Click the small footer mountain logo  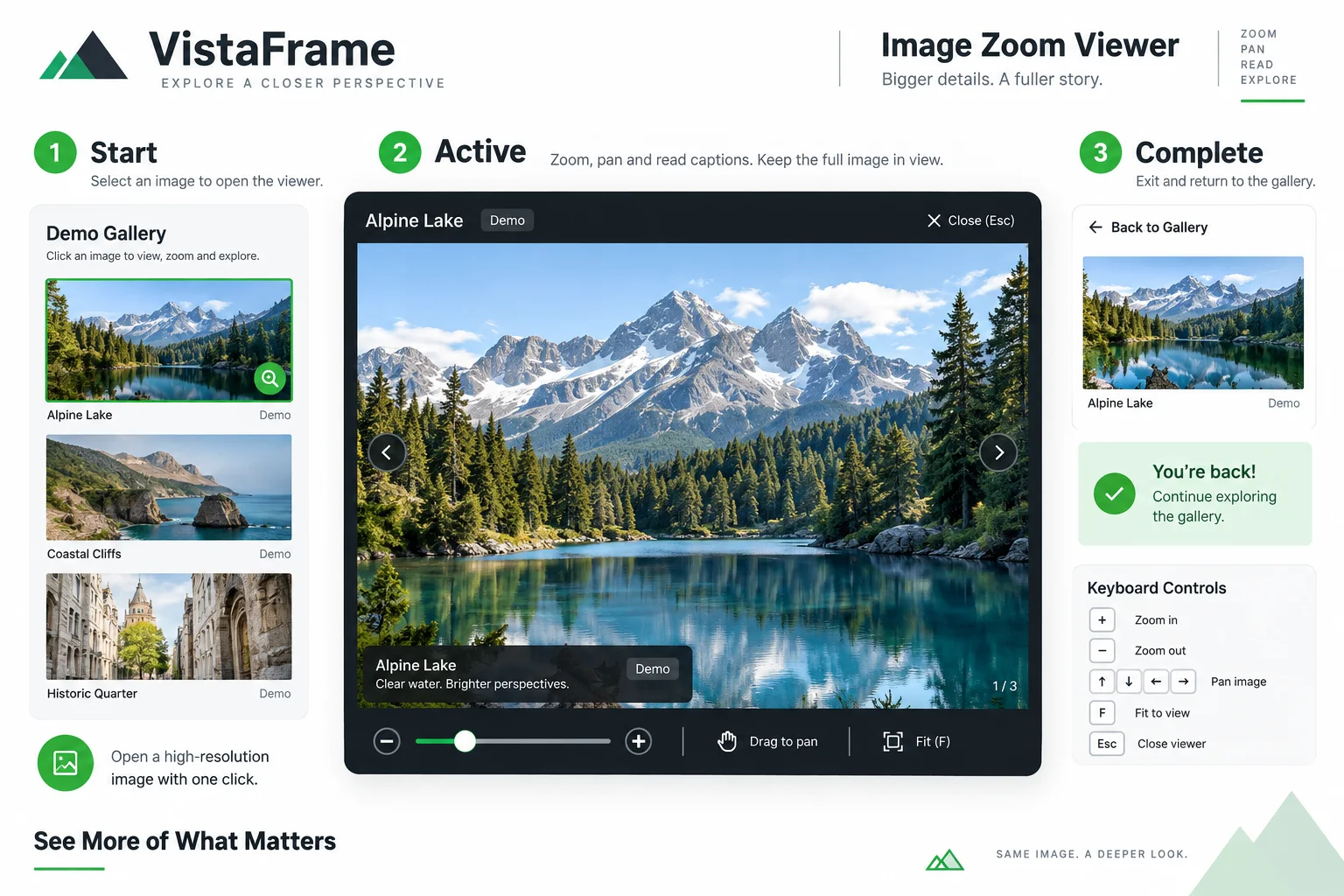[945, 860]
